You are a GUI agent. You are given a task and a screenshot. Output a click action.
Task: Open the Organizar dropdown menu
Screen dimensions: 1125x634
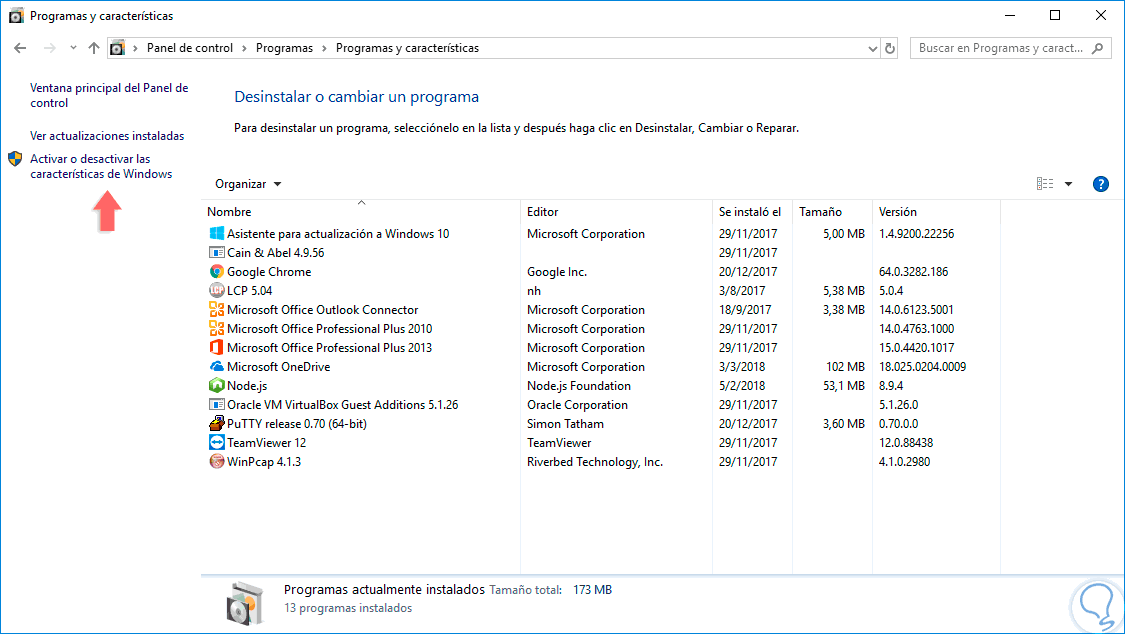click(x=248, y=184)
